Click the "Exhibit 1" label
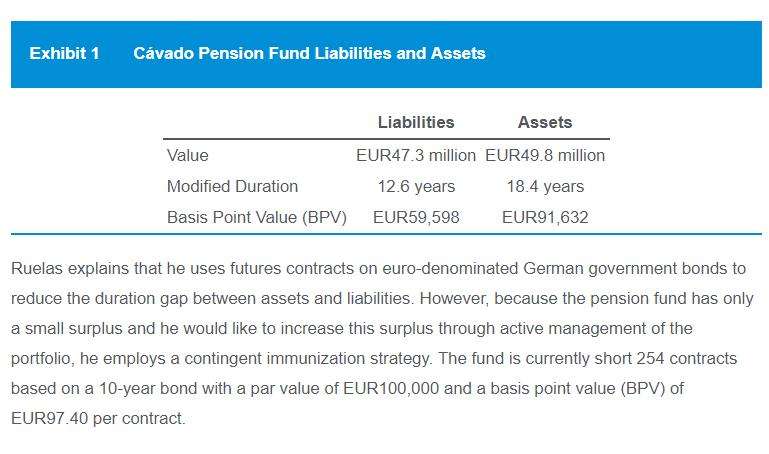The width and height of the screenshot is (769, 454). pos(64,53)
